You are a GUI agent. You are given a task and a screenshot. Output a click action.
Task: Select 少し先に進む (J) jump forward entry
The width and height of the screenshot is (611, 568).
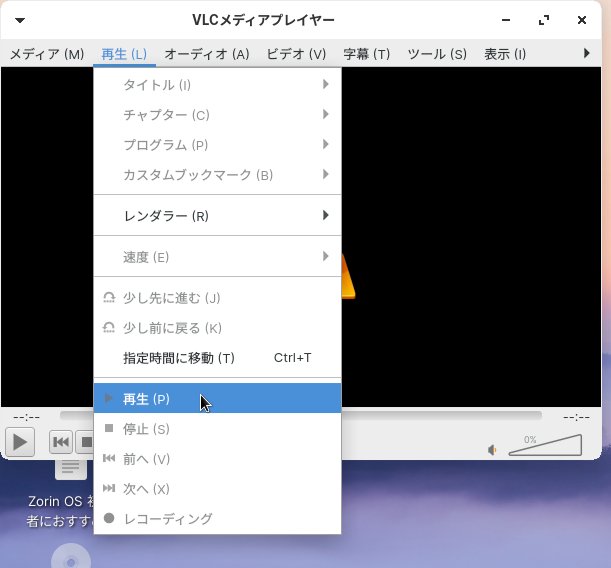(x=217, y=298)
